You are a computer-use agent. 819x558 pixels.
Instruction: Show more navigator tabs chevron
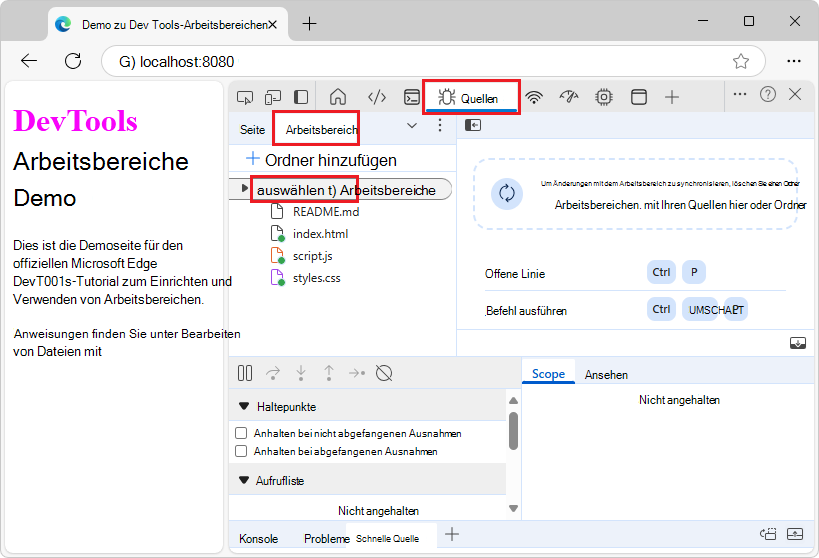coord(412,126)
